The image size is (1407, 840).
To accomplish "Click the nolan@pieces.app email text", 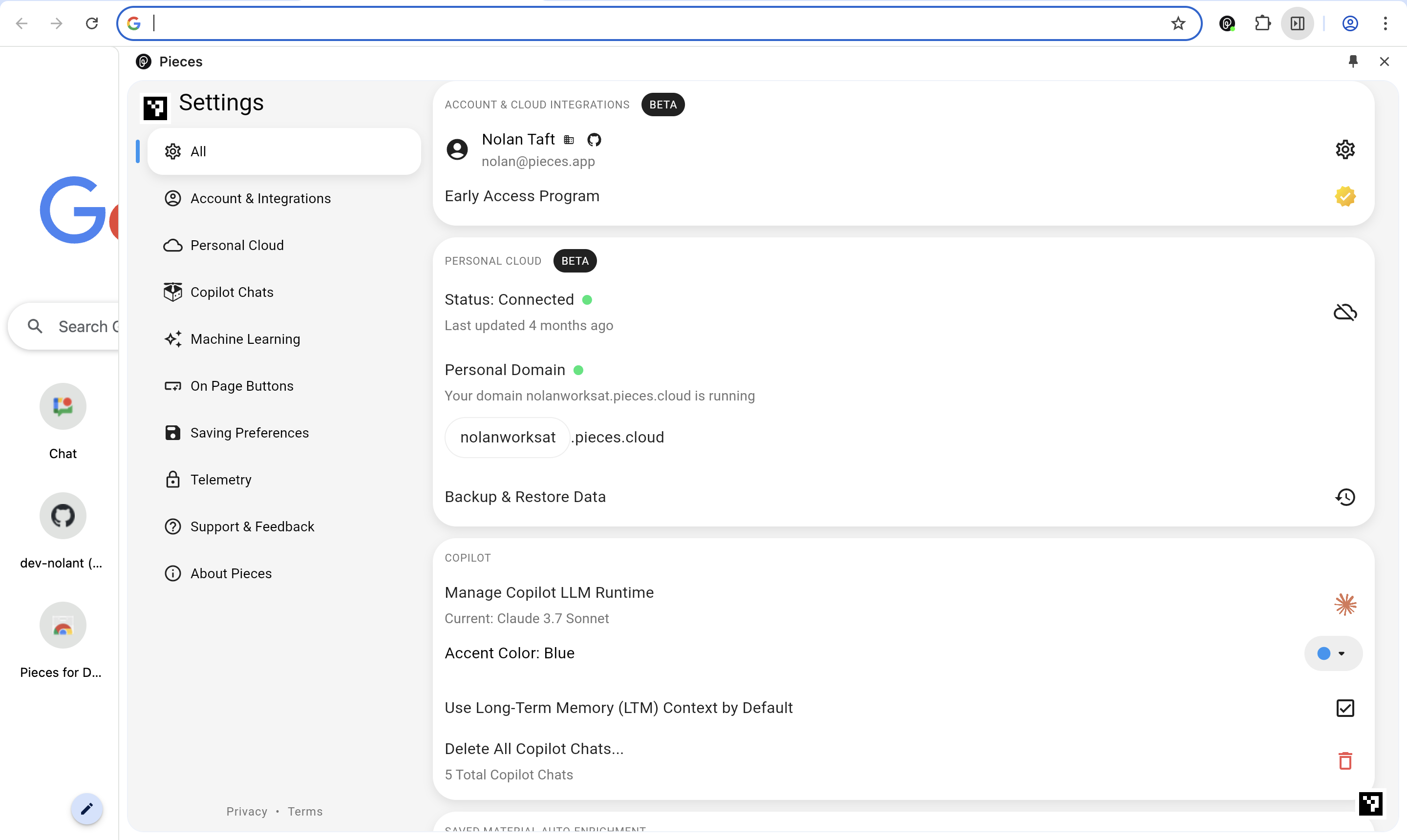I will [x=538, y=161].
